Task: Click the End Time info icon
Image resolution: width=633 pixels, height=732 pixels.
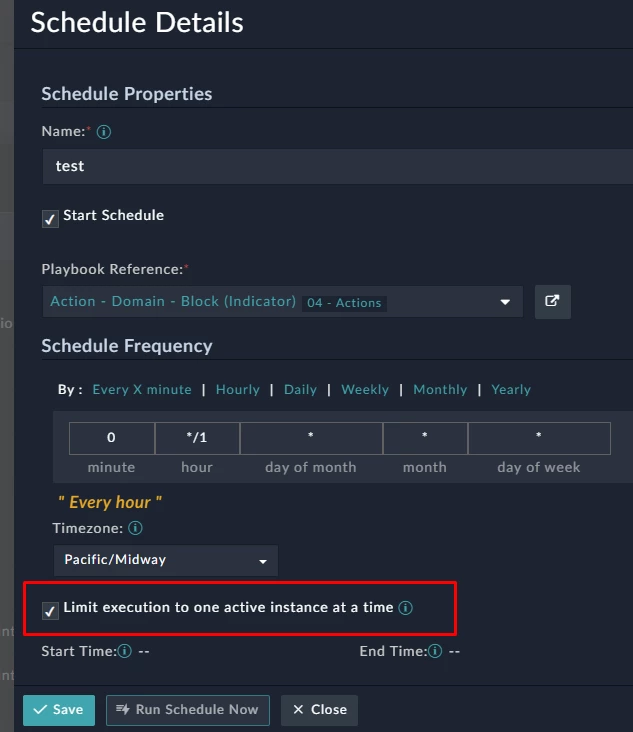Action: point(435,651)
